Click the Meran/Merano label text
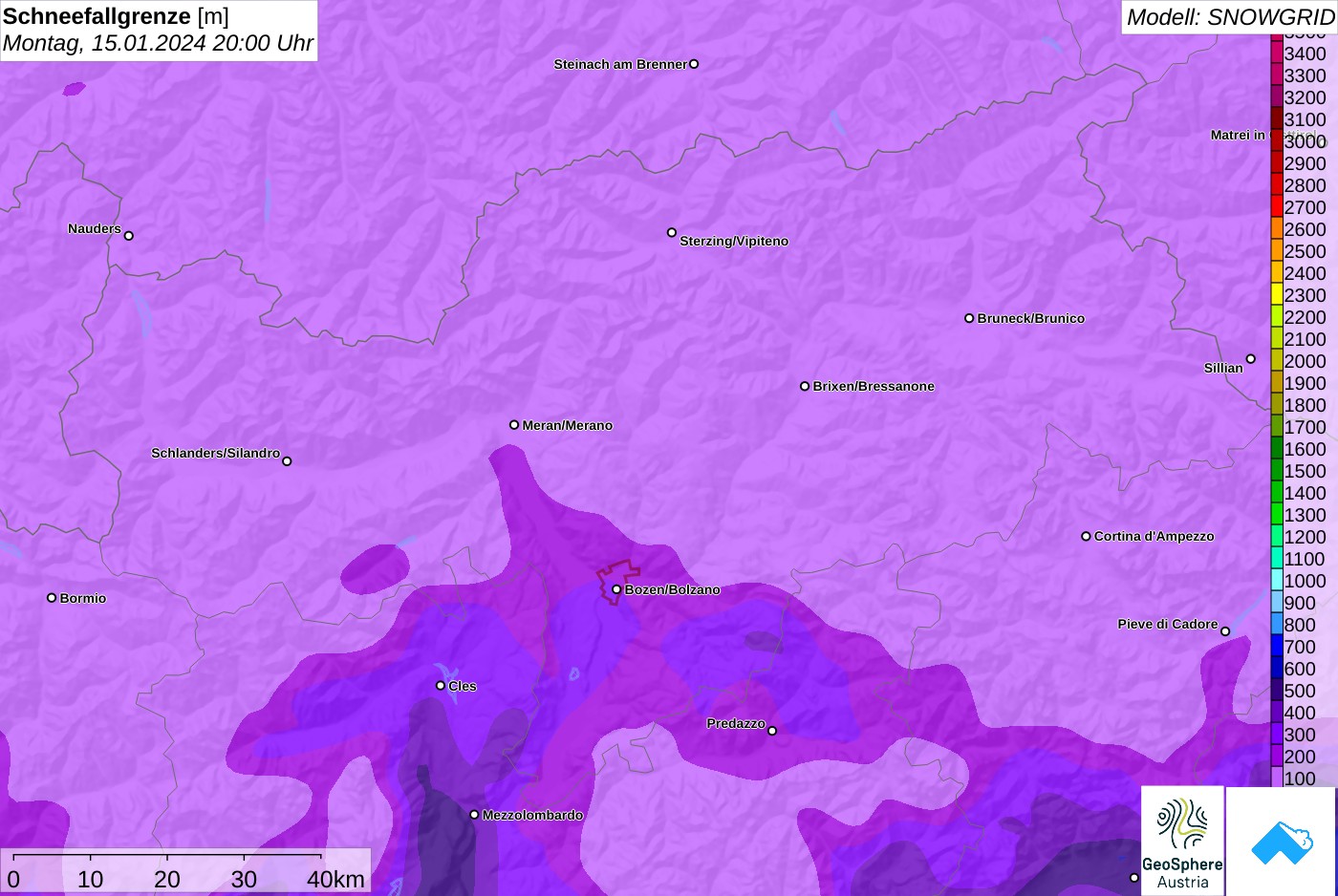Screen dimensions: 1338x896 coord(568,425)
